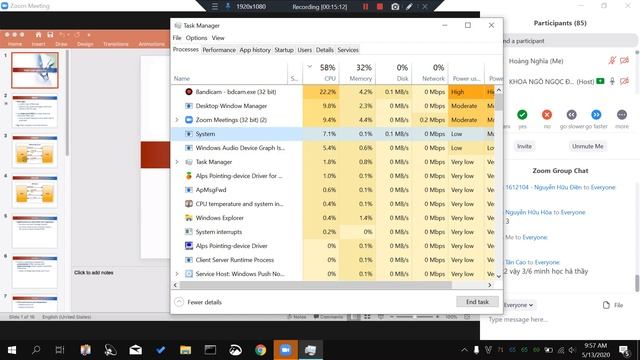The image size is (640, 360).
Task: Open the Everyone recipient dropdown
Action: [x=518, y=305]
